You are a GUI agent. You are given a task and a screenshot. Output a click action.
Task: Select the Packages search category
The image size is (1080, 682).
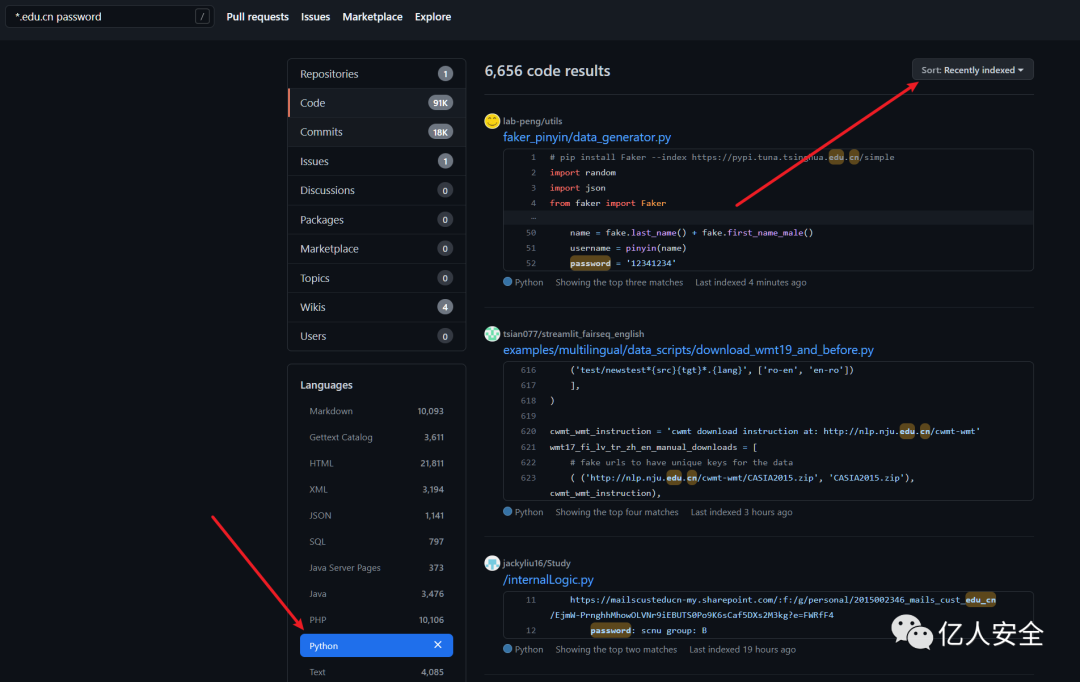(377, 220)
